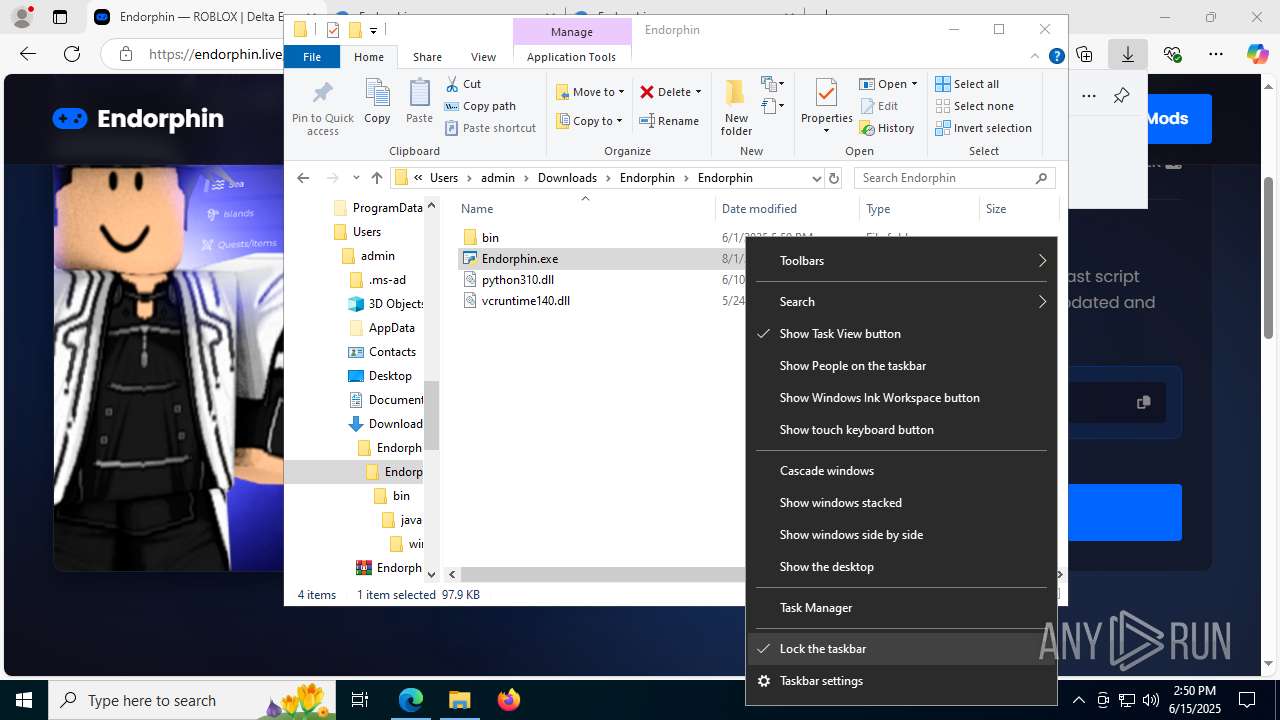The height and width of the screenshot is (720, 1280).
Task: Expand the Search submenu in context menu
Action: pos(901,302)
